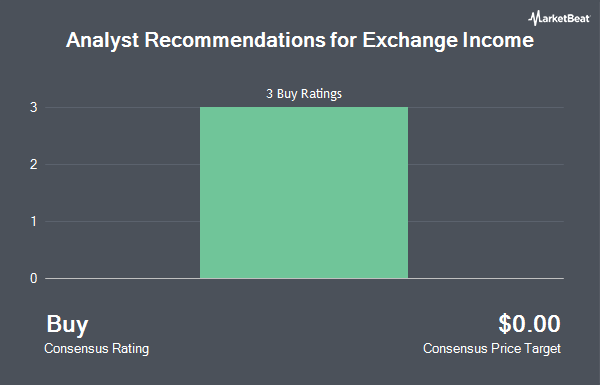Viewport: 600px width, 385px height.
Task: Click y-axis label 2
Action: [34, 165]
